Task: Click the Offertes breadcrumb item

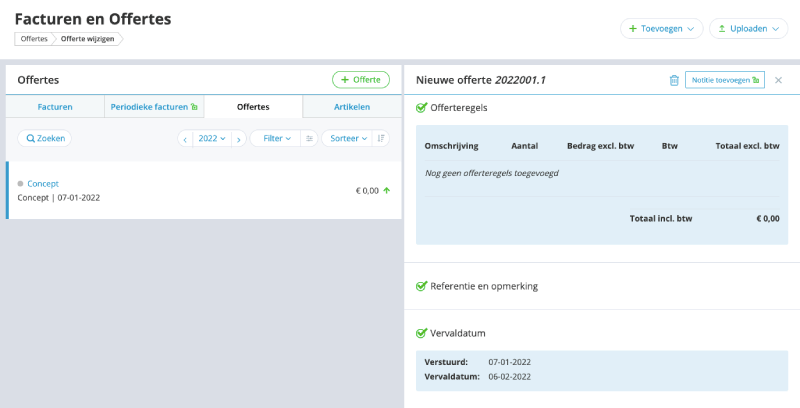Action: tap(34, 39)
